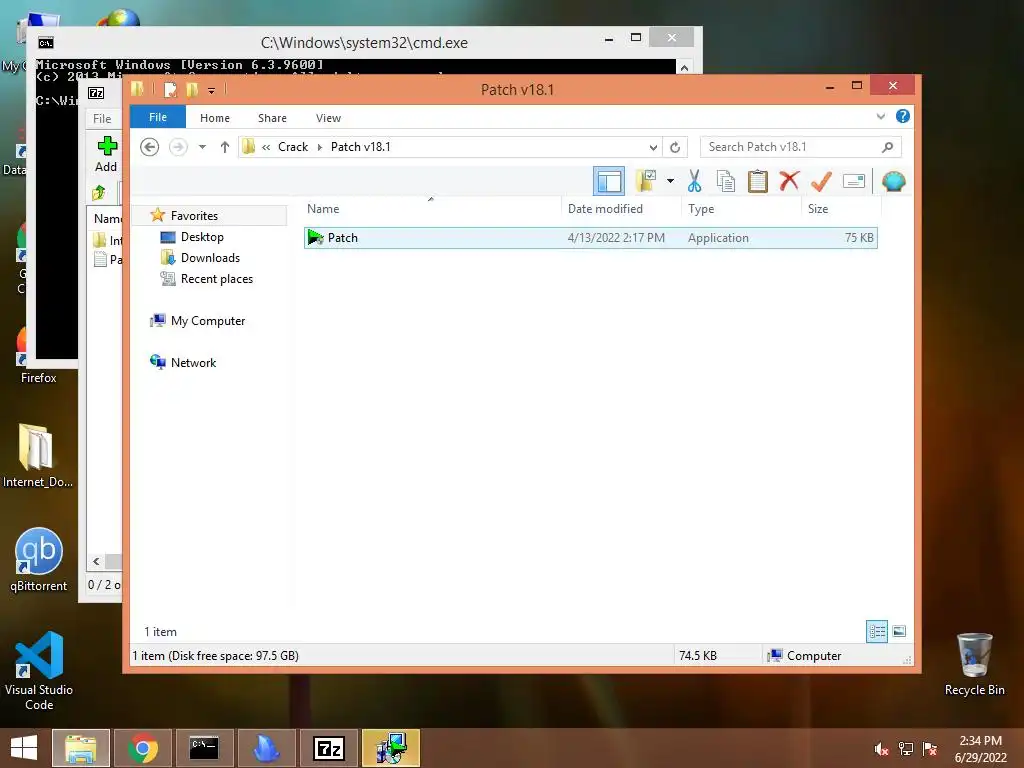1024x768 pixels.
Task: Open File Explorer from the taskbar
Action: 81,748
